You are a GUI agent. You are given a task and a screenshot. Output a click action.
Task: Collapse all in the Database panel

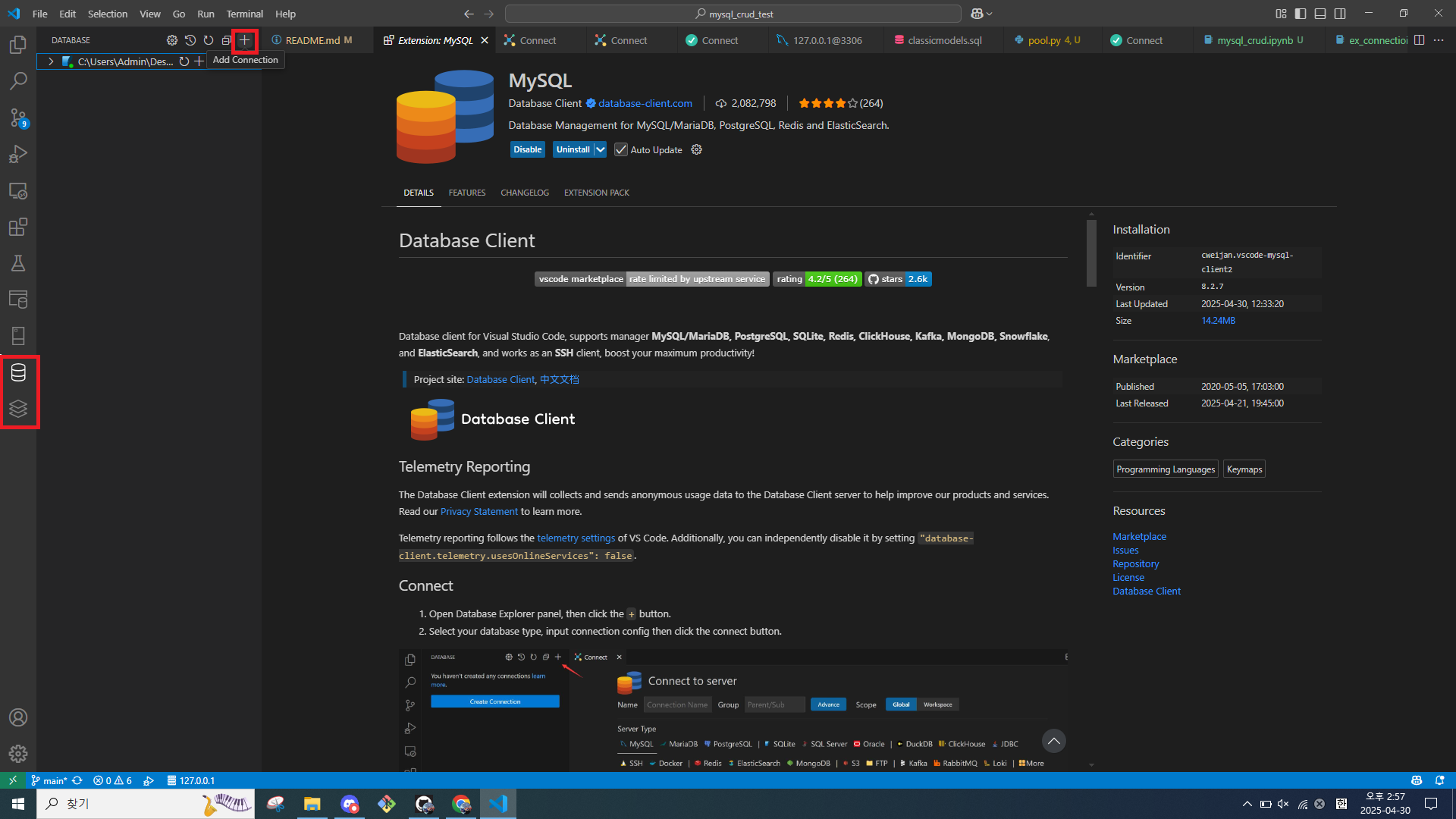(x=226, y=40)
